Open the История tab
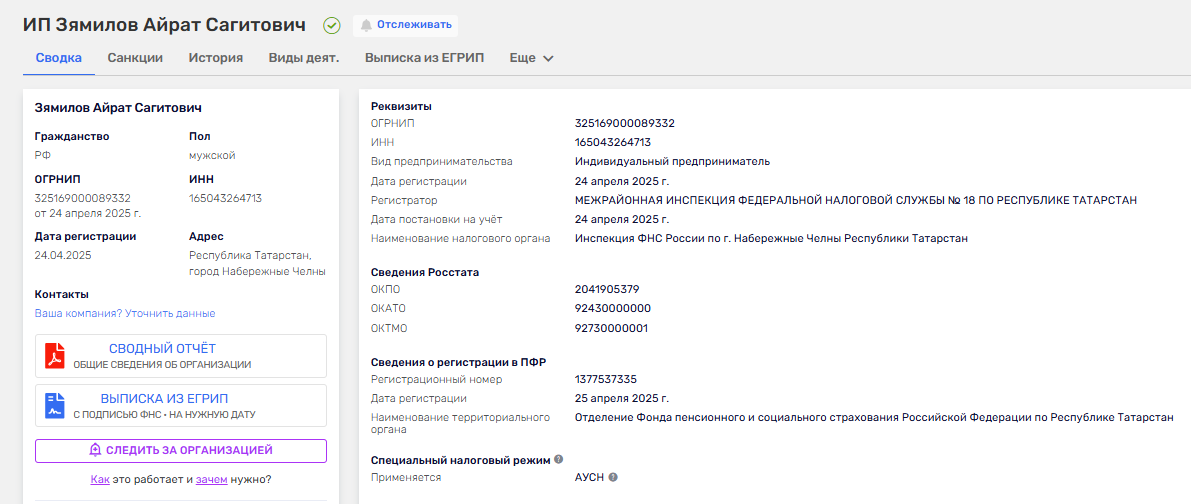1191x504 pixels. [216, 58]
